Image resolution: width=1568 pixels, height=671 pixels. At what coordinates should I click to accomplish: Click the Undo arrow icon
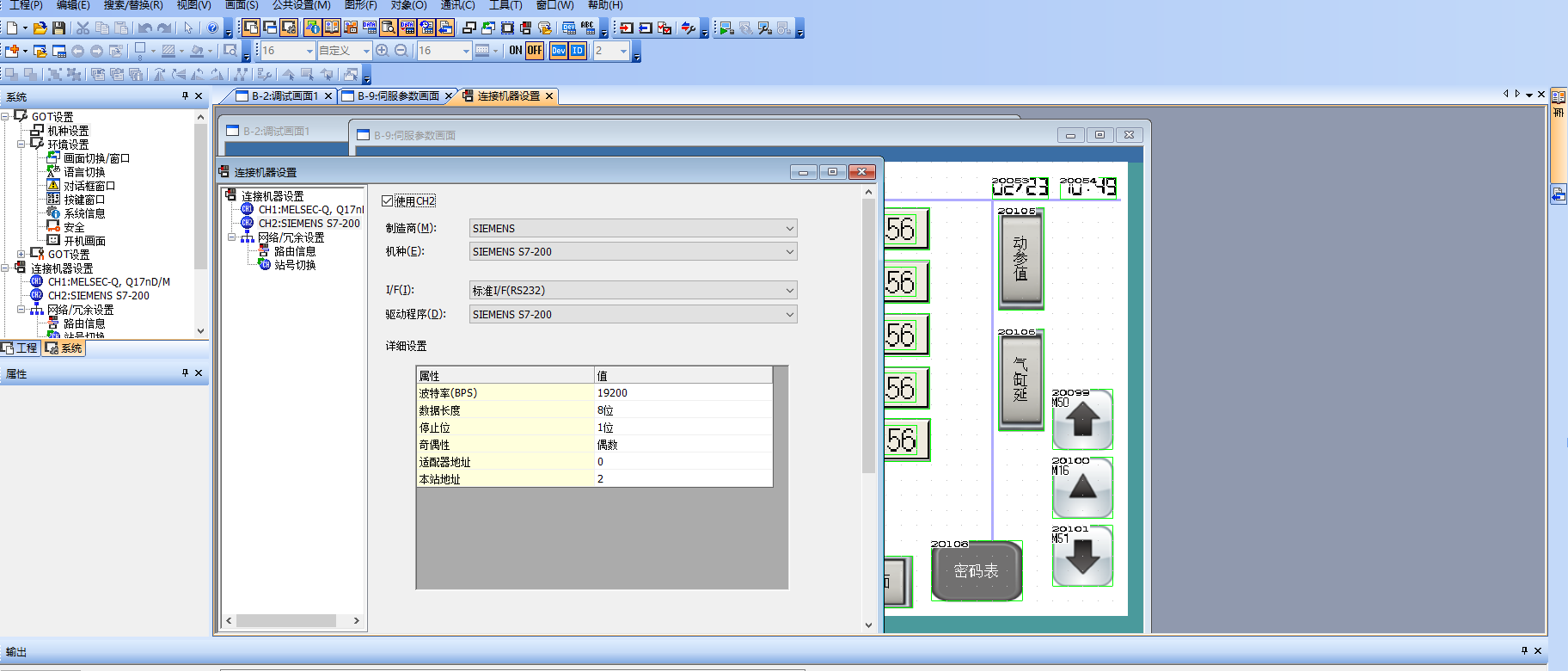tap(144, 28)
